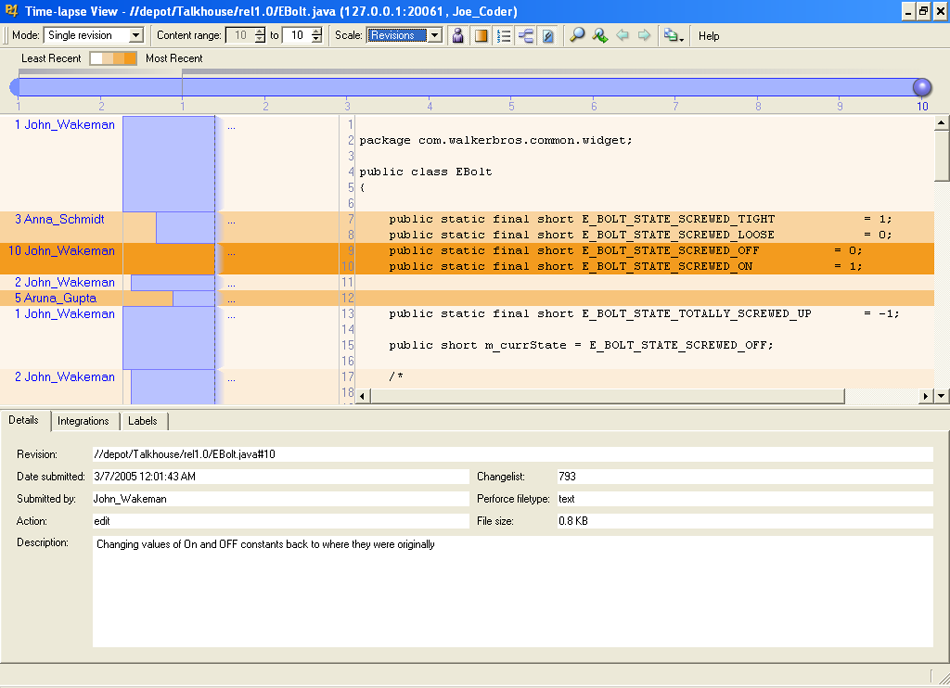Screen dimensions: 950x688
Task: Click the 10 John_Wakeman revision entry
Action: coord(64,251)
